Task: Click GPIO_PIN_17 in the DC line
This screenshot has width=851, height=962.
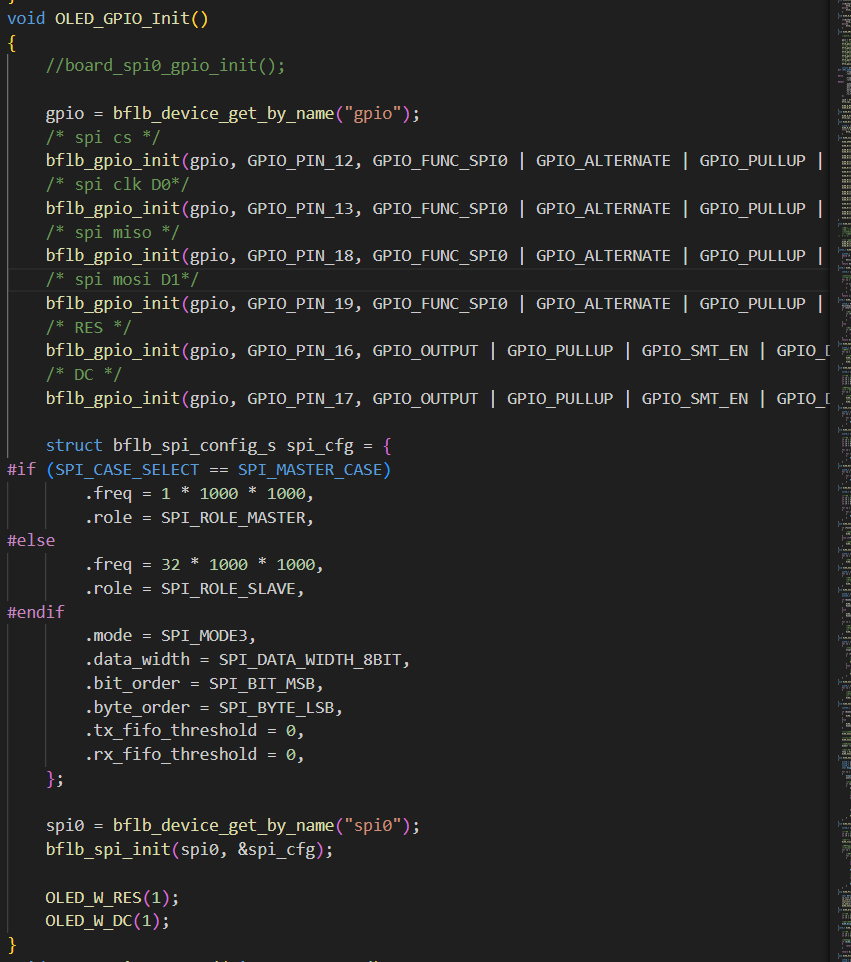Action: click(x=301, y=399)
